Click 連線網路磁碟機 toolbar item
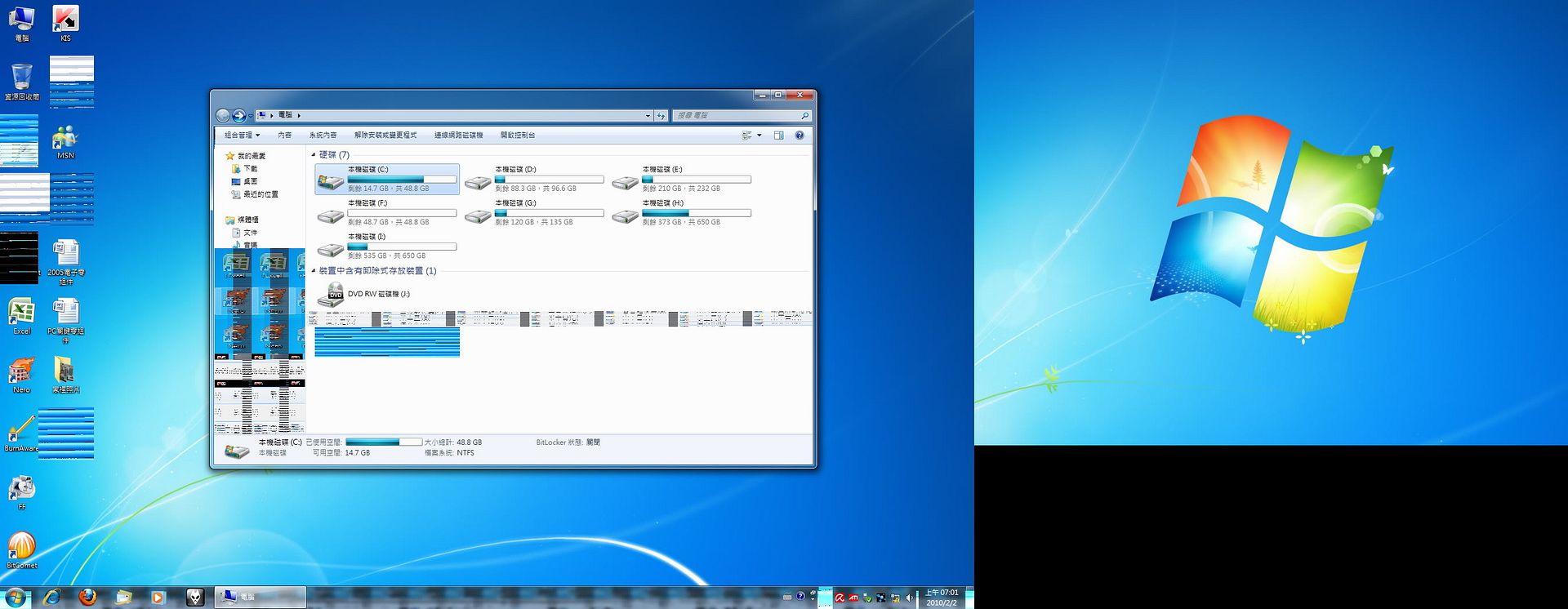Screen dimensions: 1568x609 click(x=458, y=136)
